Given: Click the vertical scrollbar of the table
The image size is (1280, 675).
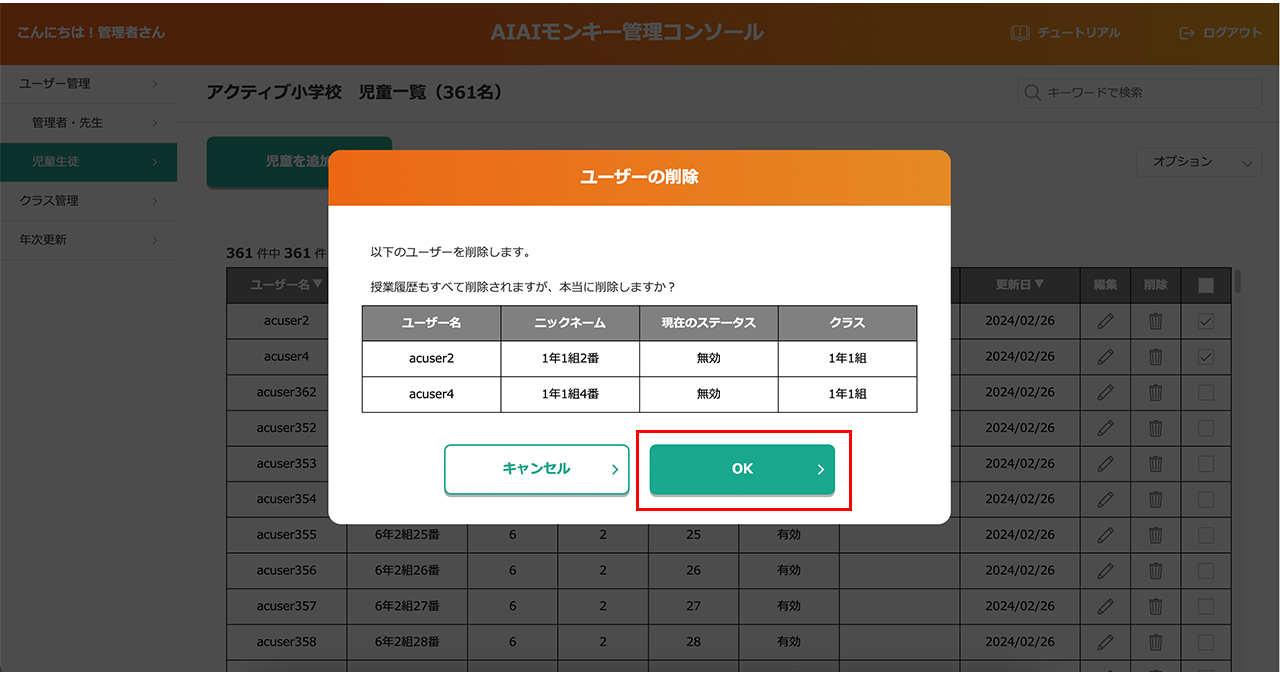Looking at the screenshot, I should coord(1239,282).
